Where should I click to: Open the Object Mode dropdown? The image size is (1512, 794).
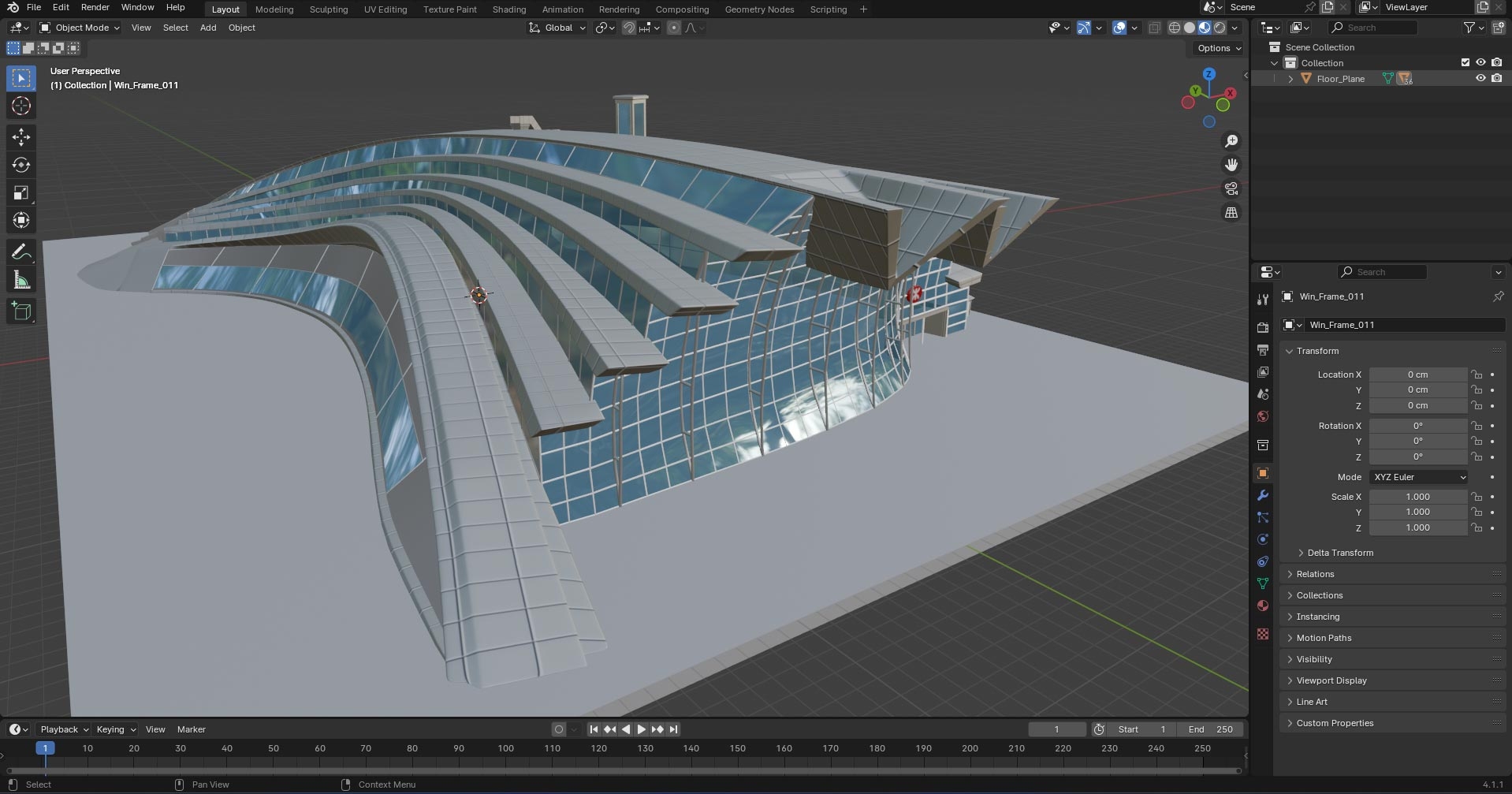(x=80, y=28)
